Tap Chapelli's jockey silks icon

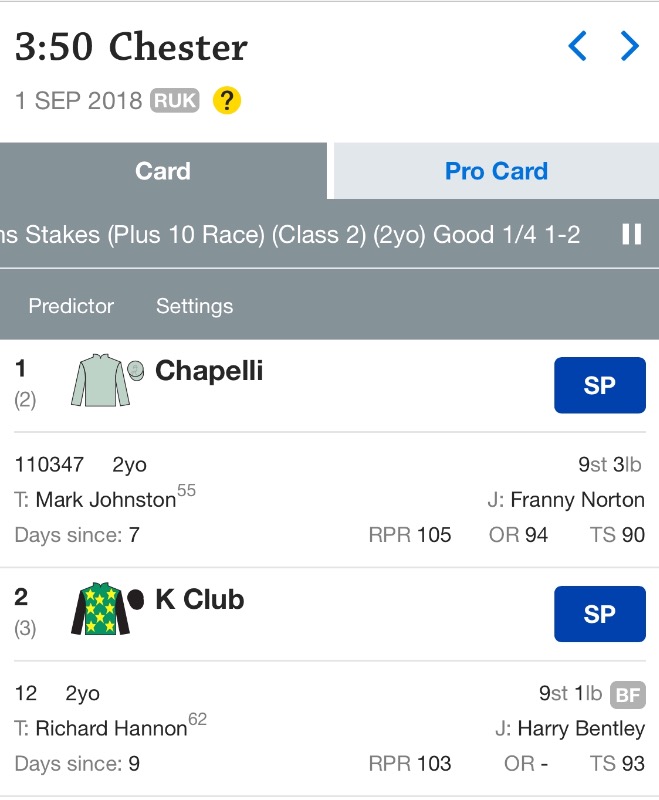101,382
